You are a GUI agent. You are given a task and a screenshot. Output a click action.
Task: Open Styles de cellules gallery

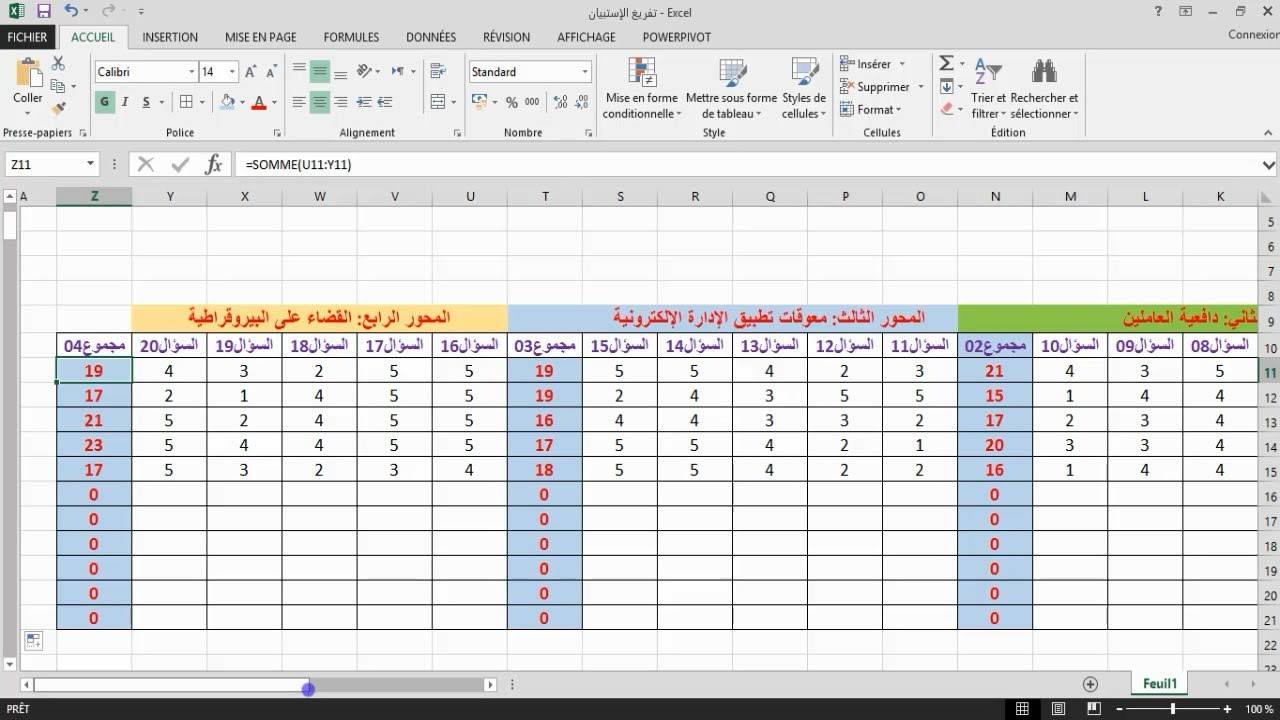pos(804,88)
